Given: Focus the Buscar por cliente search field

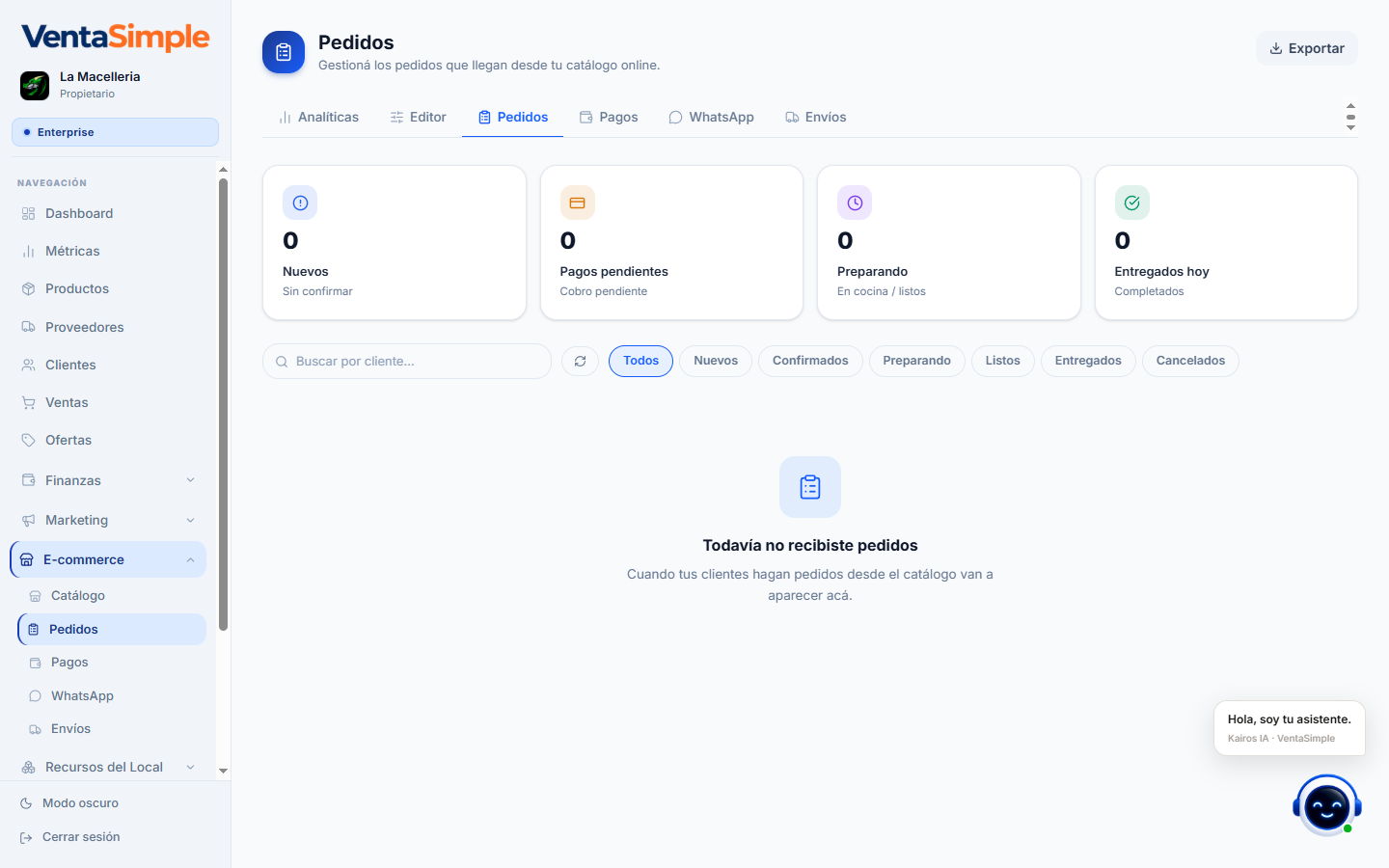Looking at the screenshot, I should [x=407, y=361].
